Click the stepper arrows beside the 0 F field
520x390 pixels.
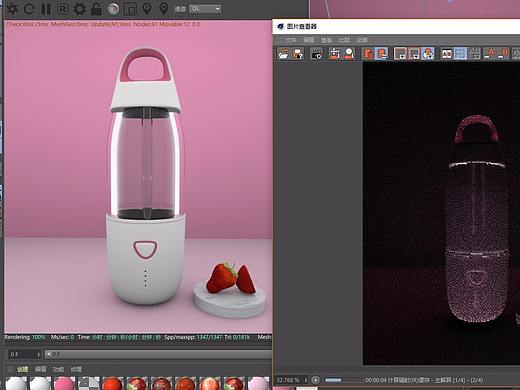pyautogui.click(x=38, y=354)
